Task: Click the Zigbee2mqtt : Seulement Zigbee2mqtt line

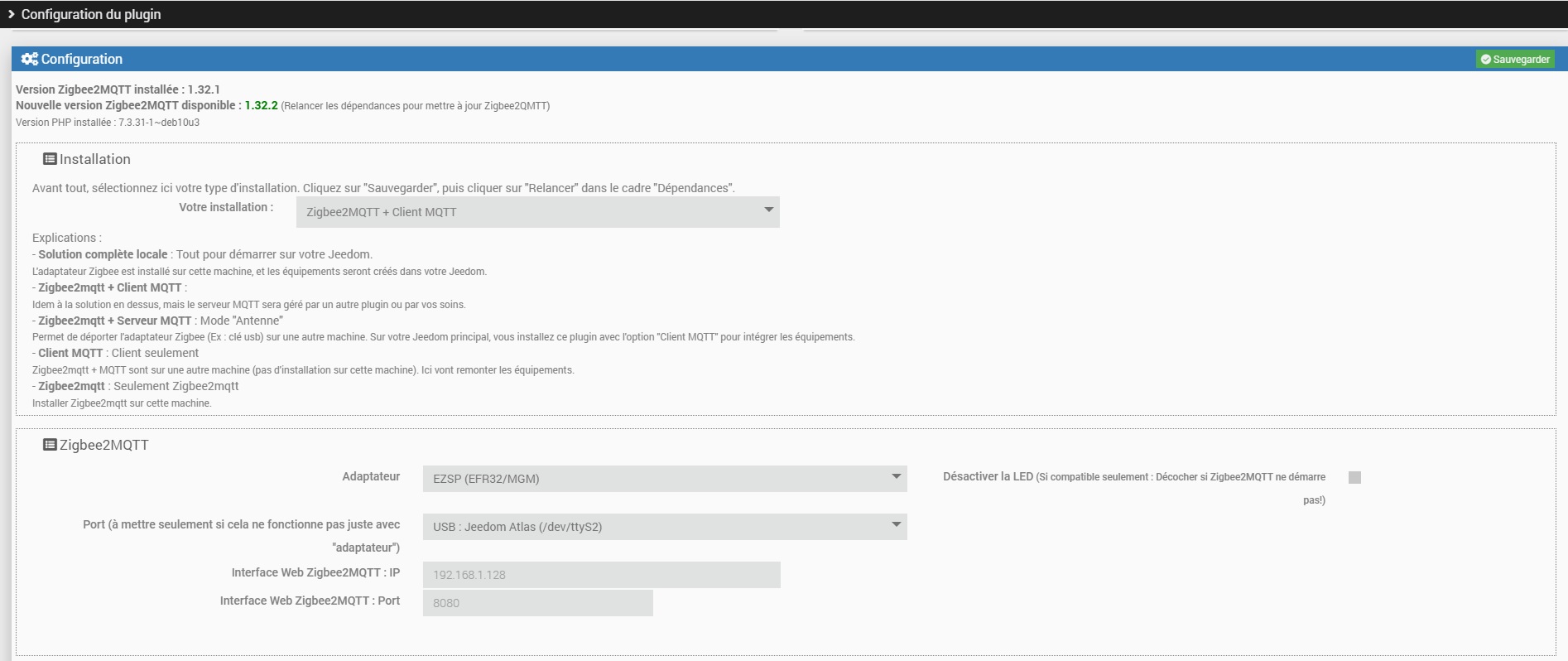Action: pos(136,386)
